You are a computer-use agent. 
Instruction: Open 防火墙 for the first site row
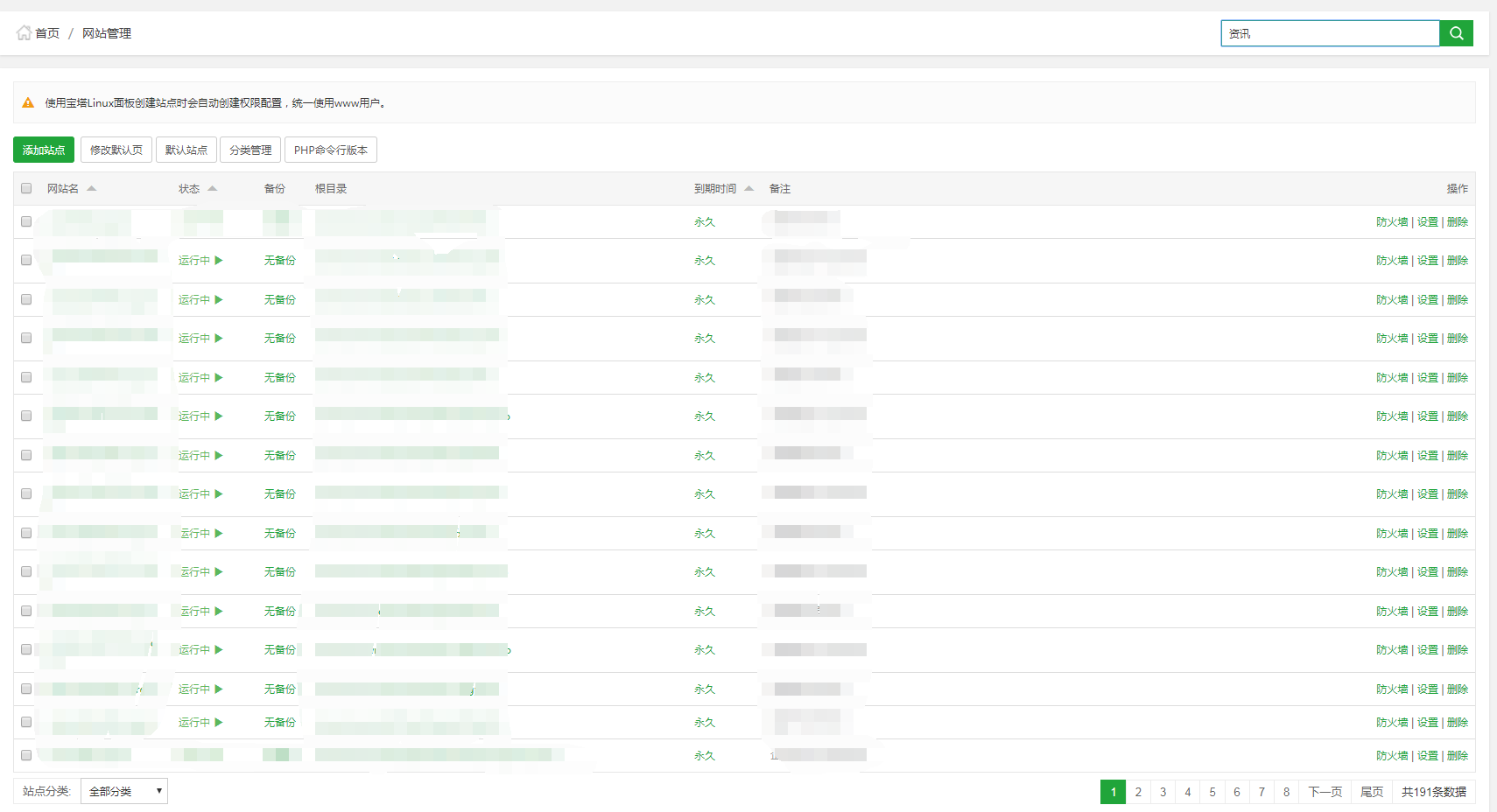point(1392,222)
